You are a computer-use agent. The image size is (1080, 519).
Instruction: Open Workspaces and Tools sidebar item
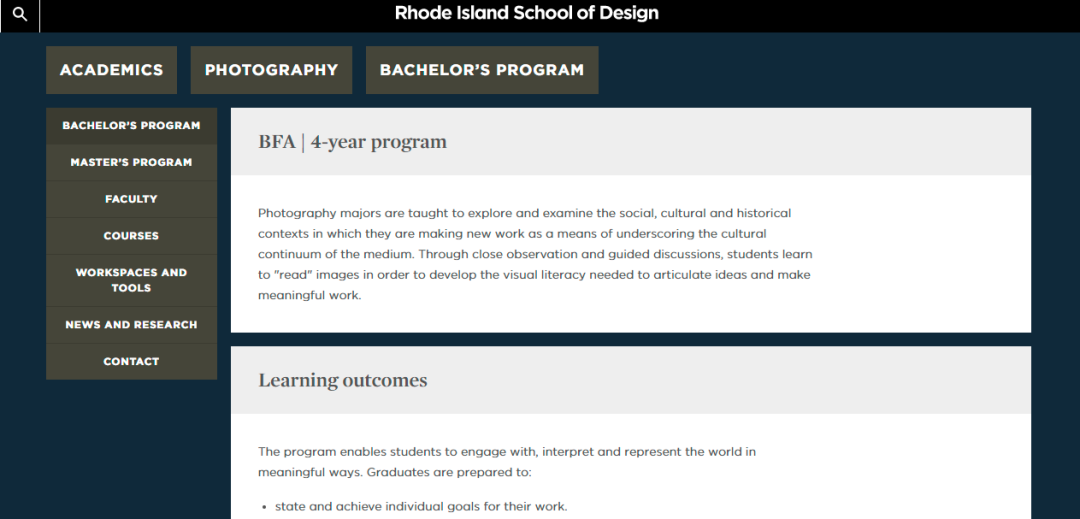132,280
